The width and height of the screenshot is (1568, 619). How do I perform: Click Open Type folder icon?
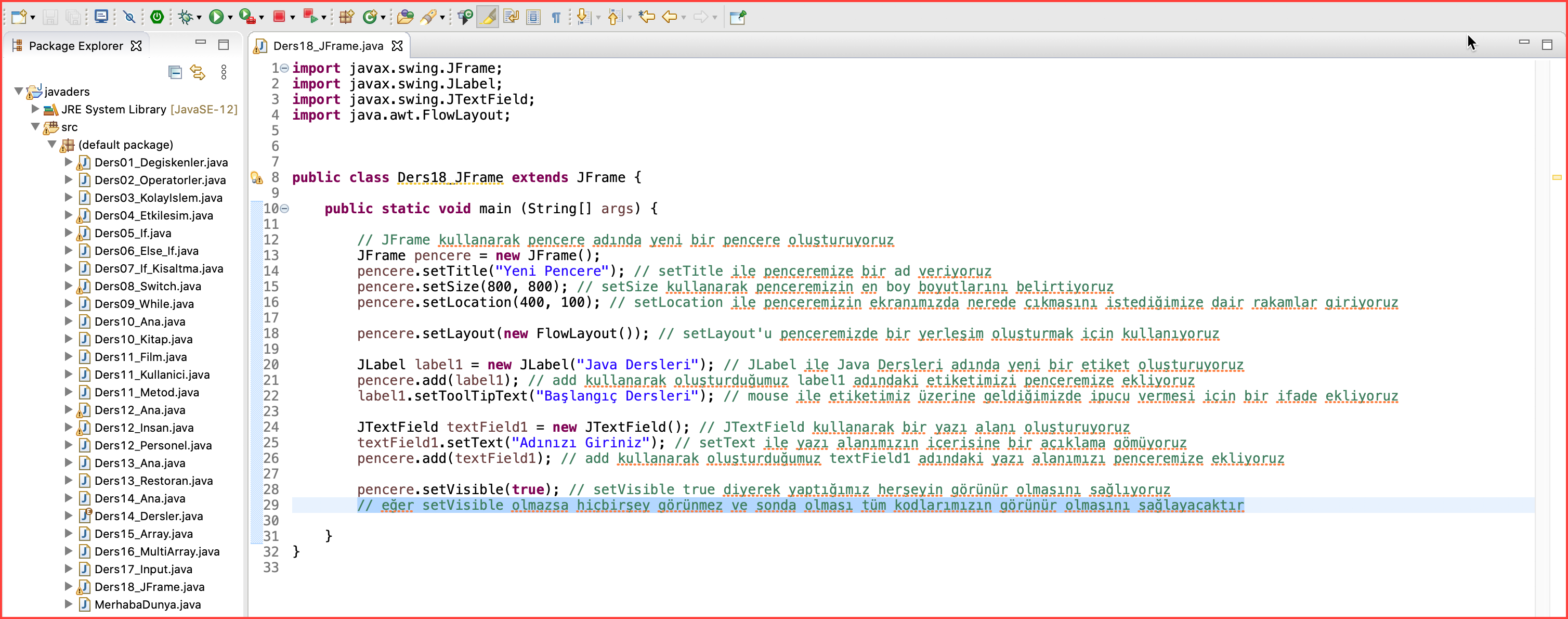click(405, 17)
